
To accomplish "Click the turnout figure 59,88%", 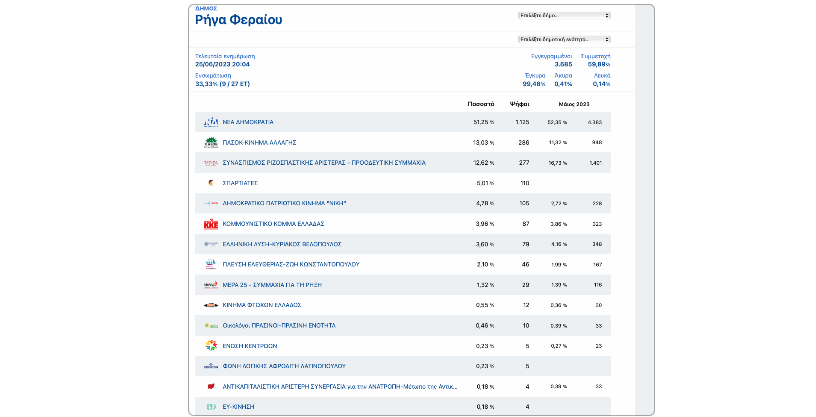I will [x=599, y=65].
